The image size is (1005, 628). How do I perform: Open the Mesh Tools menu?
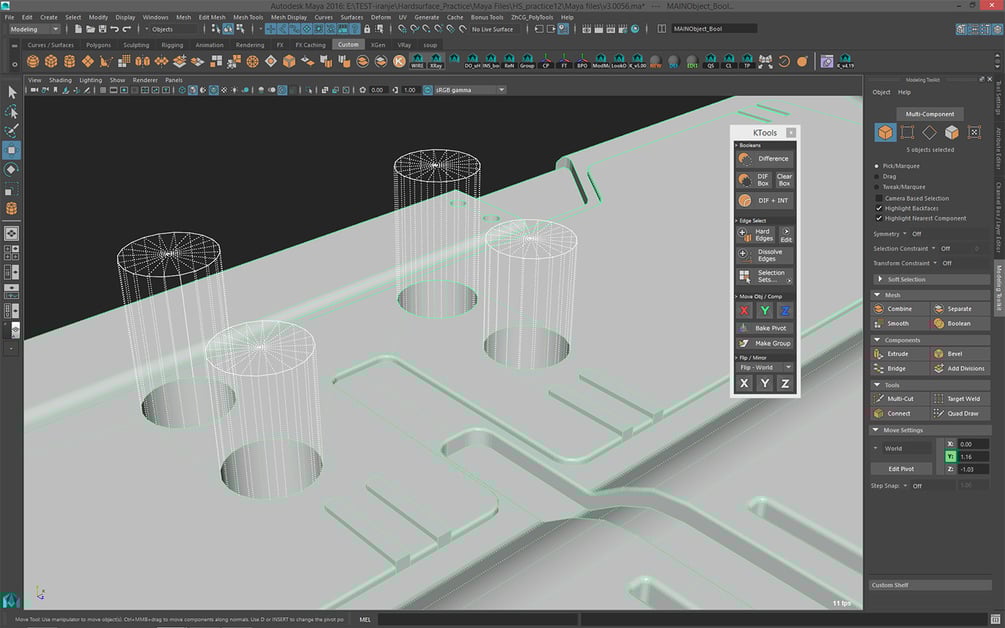click(x=248, y=17)
